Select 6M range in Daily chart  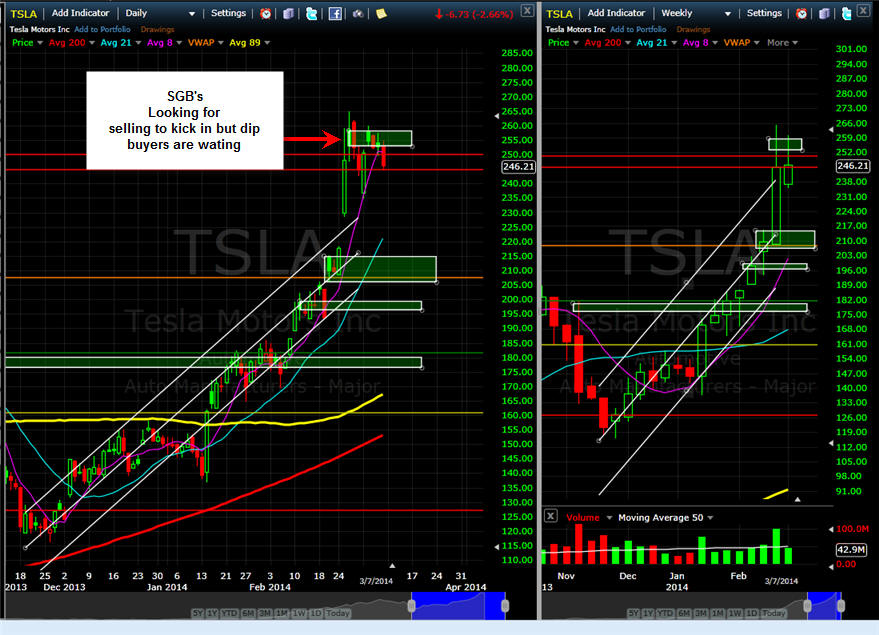point(248,613)
